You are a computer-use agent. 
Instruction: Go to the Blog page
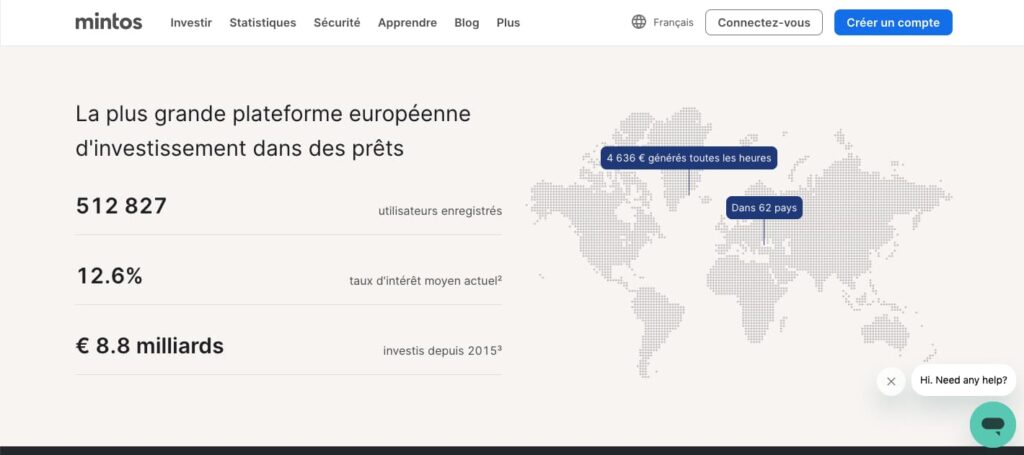coord(467,22)
